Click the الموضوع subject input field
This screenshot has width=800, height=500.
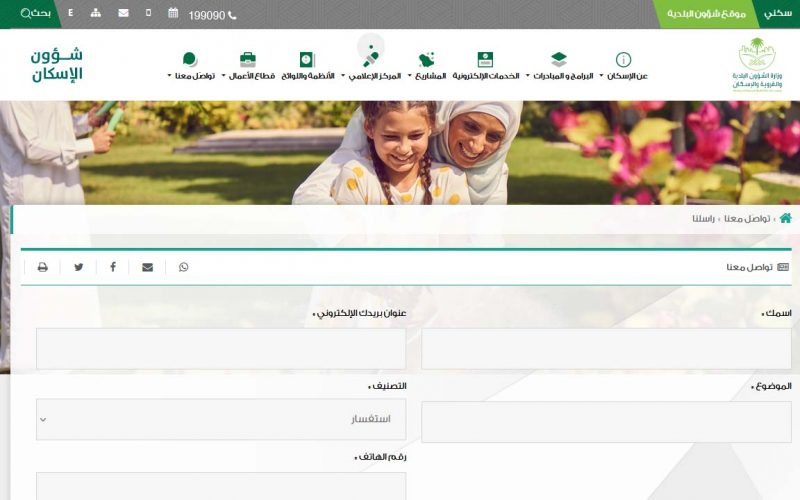(x=606, y=421)
